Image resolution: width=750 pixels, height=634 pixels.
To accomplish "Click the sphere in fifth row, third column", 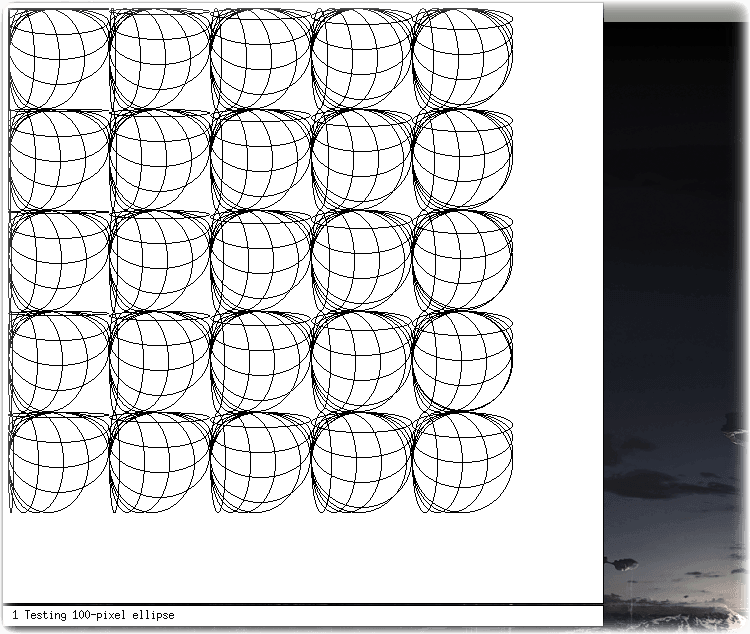I will pos(261,463).
